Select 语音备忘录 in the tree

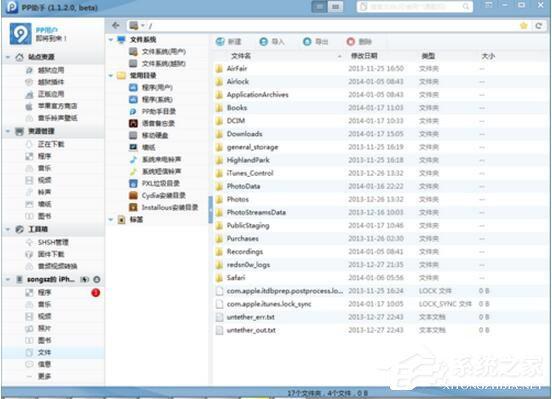click(x=158, y=123)
